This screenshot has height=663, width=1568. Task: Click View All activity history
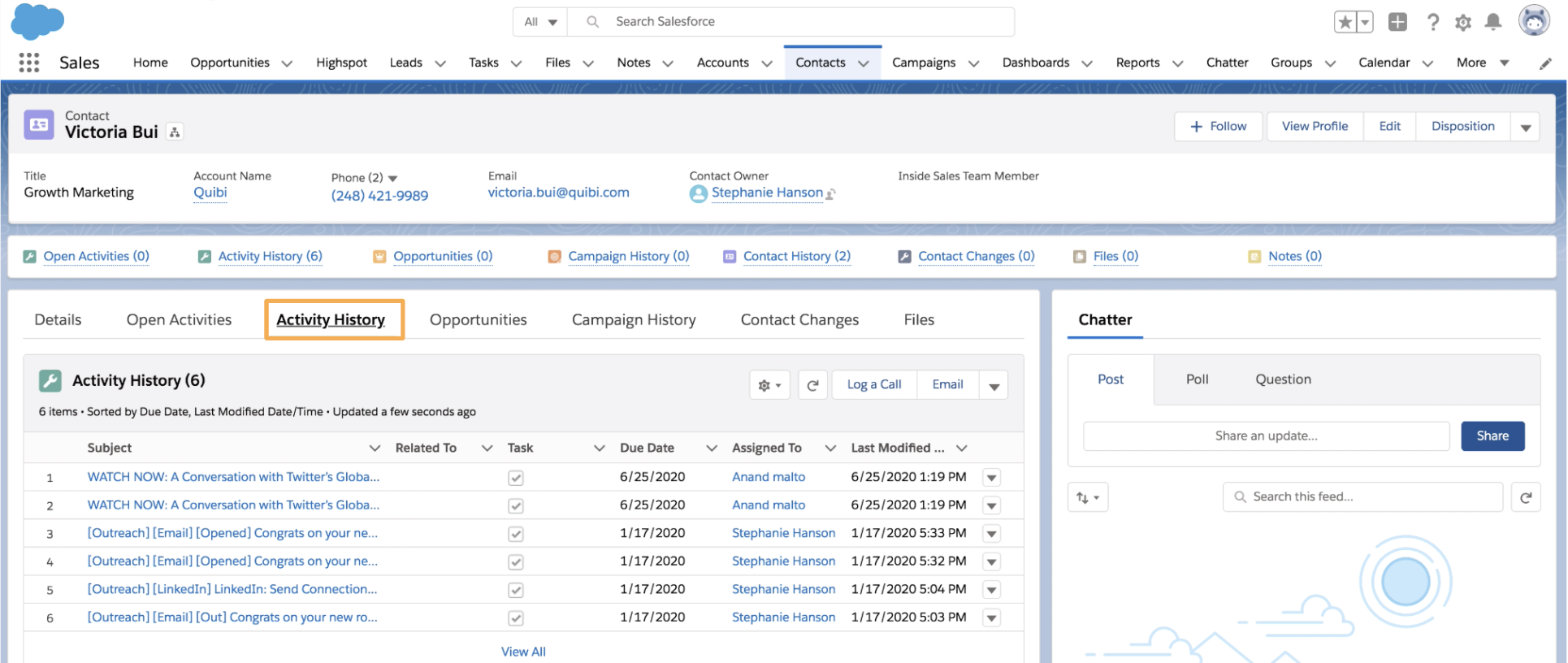point(523,652)
